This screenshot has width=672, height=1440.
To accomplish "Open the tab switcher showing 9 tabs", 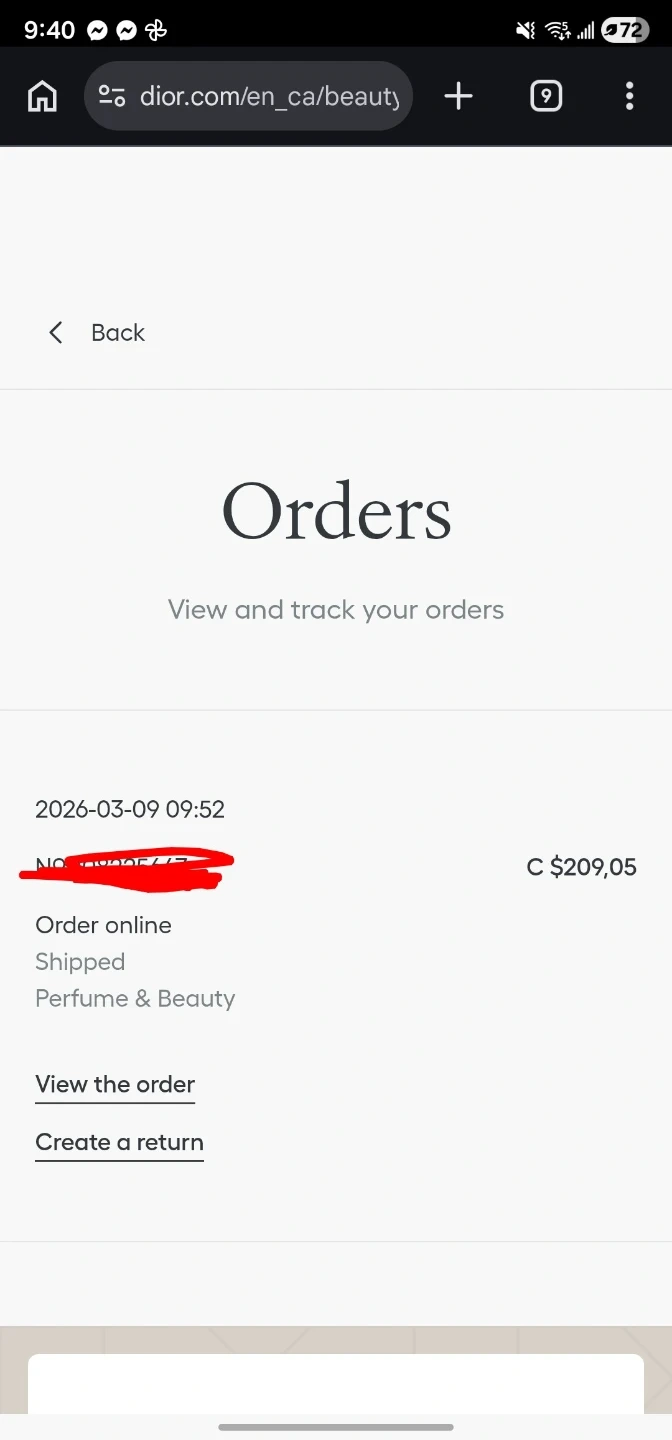I will pos(545,96).
